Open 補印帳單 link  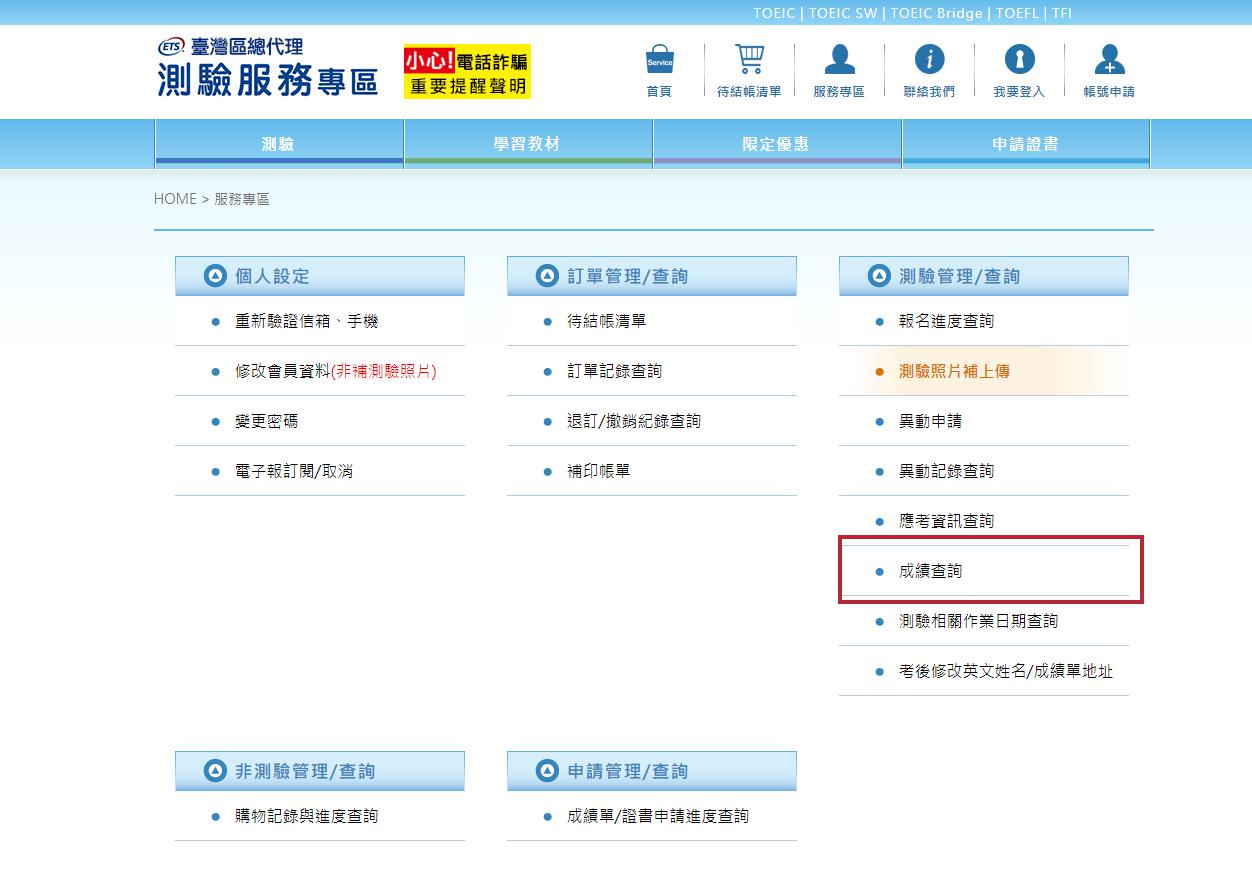598,471
